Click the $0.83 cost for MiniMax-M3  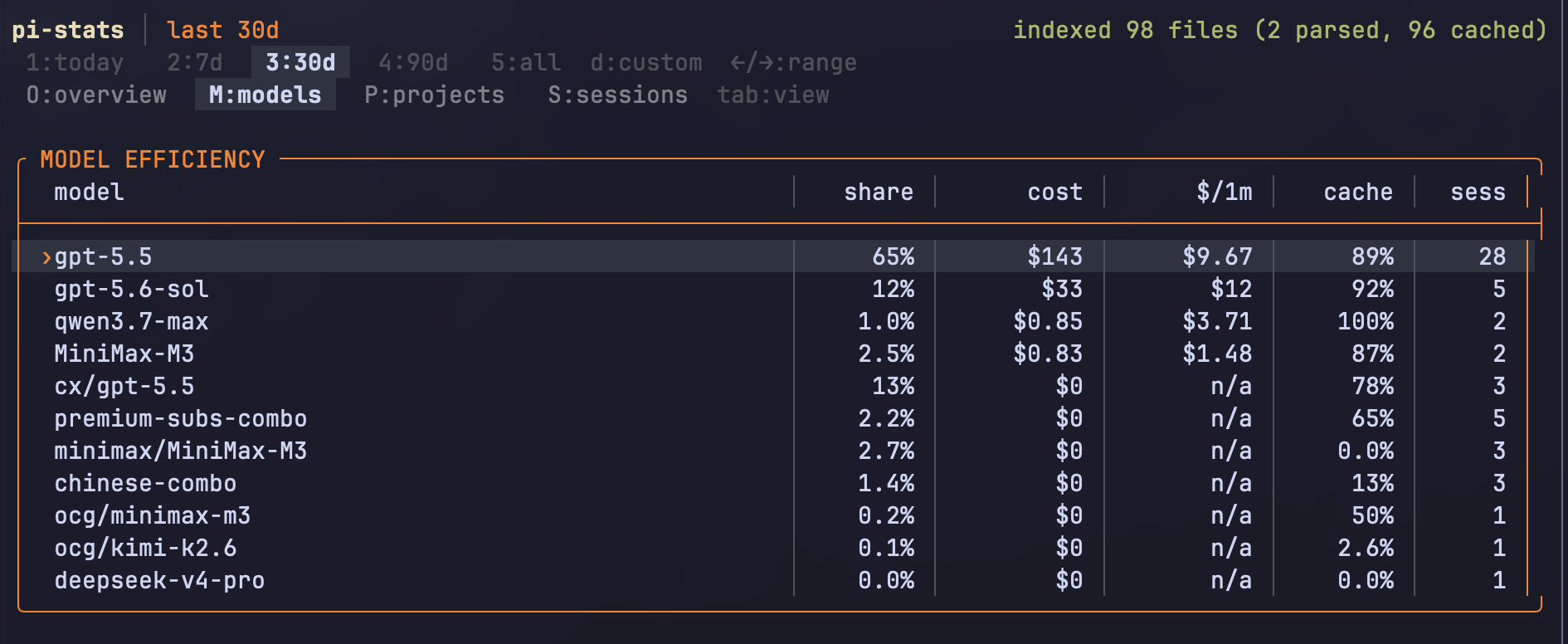pos(1048,354)
